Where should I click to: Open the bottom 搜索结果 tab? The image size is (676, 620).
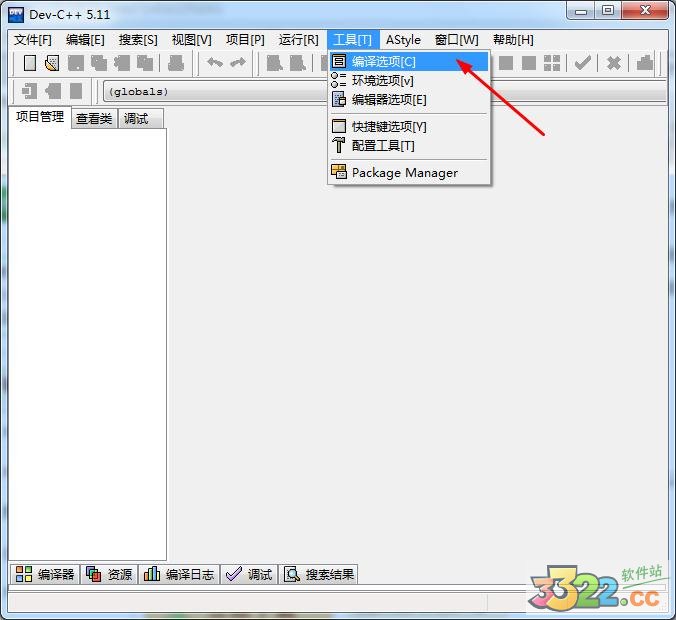[x=319, y=574]
